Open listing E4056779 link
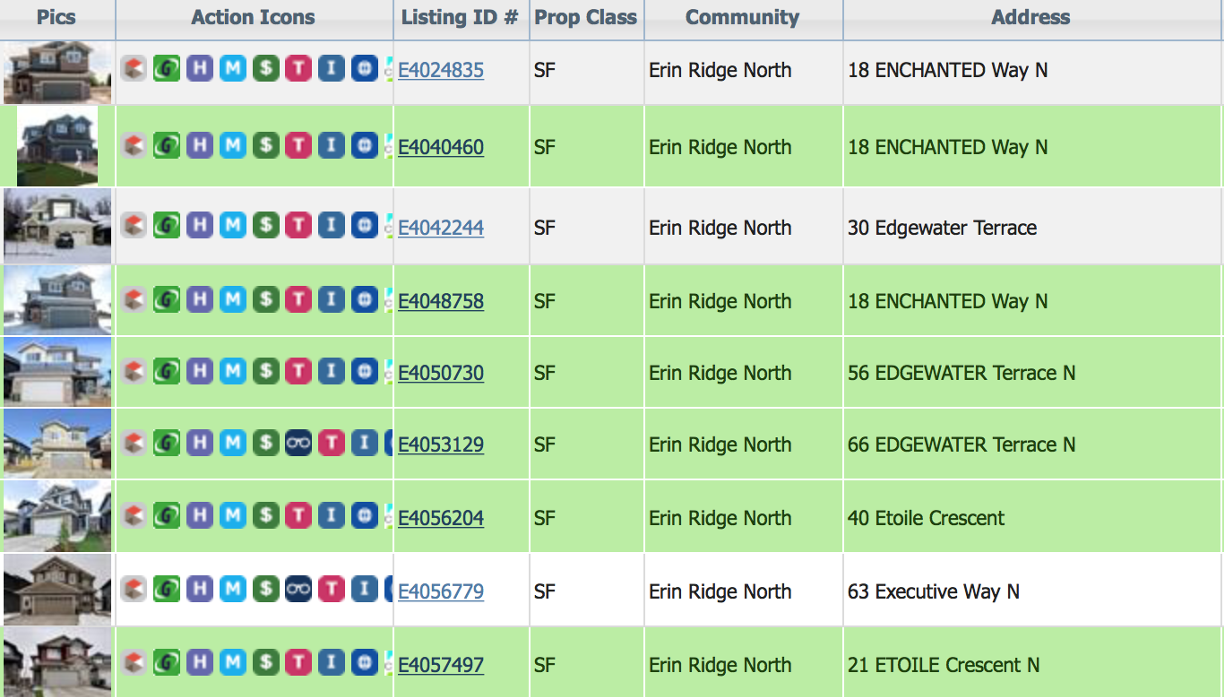1224x697 pixels. [441, 592]
